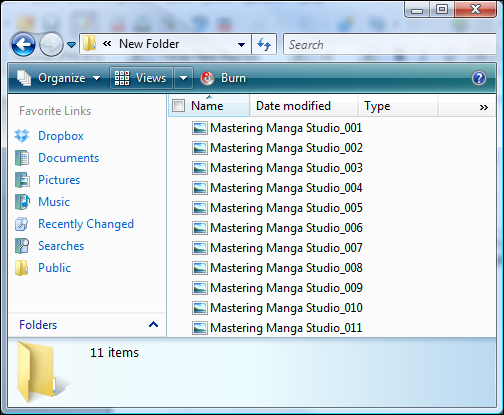Sort files by Date modified column
Screen dimensions: 504x415
tap(304, 106)
